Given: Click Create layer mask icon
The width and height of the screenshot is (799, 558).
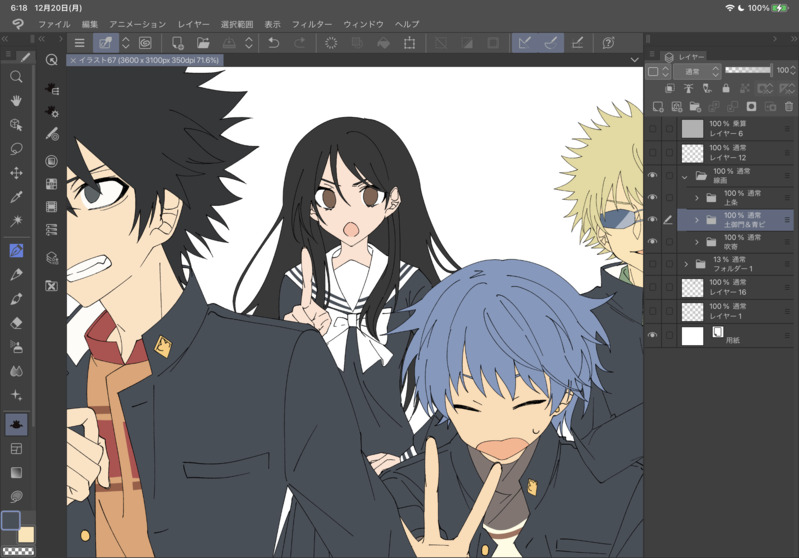Looking at the screenshot, I should click(751, 107).
